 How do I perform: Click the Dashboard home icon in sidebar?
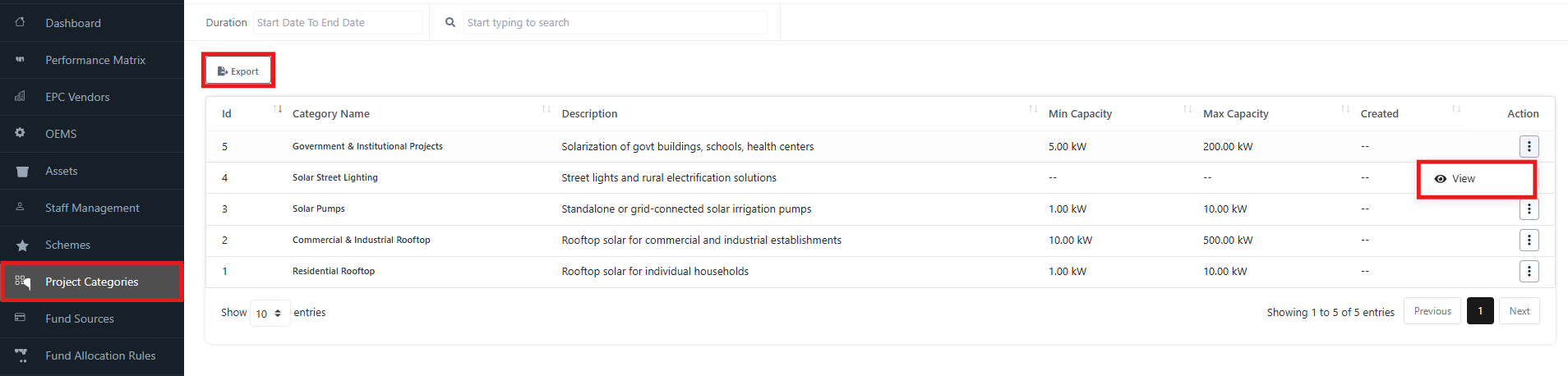click(x=20, y=22)
